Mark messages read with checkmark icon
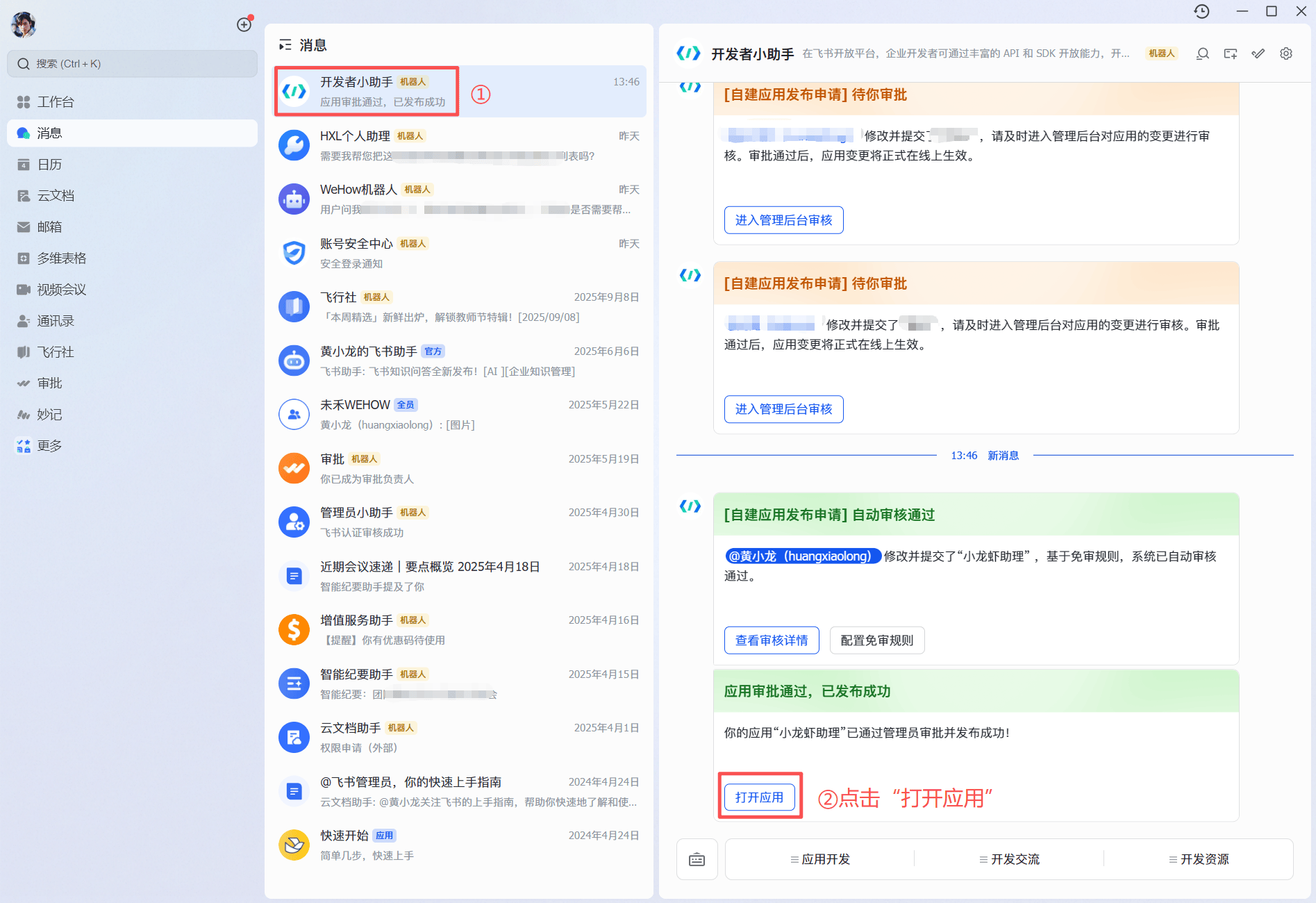The width and height of the screenshot is (1316, 903). [x=1258, y=53]
